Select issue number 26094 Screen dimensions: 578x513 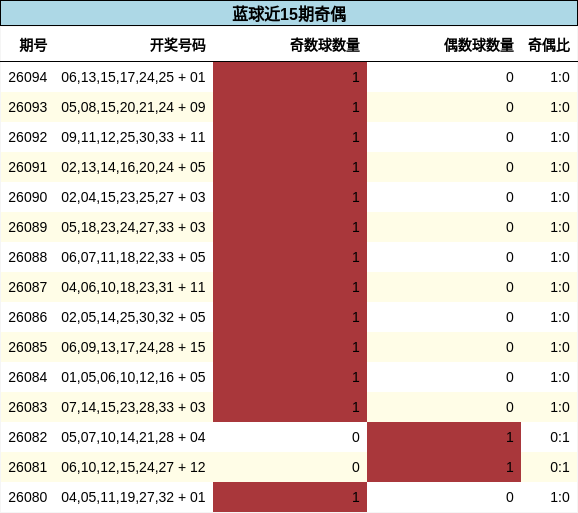coord(28,77)
